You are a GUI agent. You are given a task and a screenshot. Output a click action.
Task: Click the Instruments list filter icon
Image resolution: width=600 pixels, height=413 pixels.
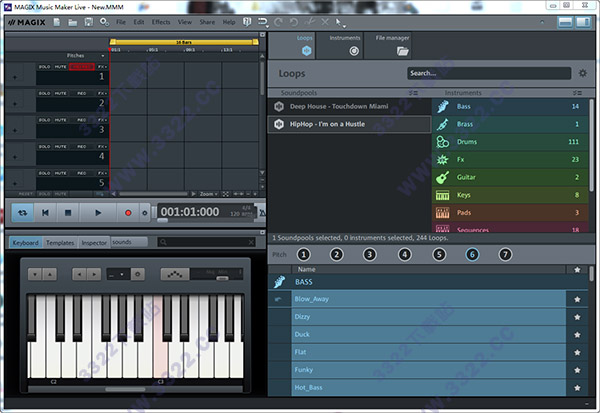(577, 93)
